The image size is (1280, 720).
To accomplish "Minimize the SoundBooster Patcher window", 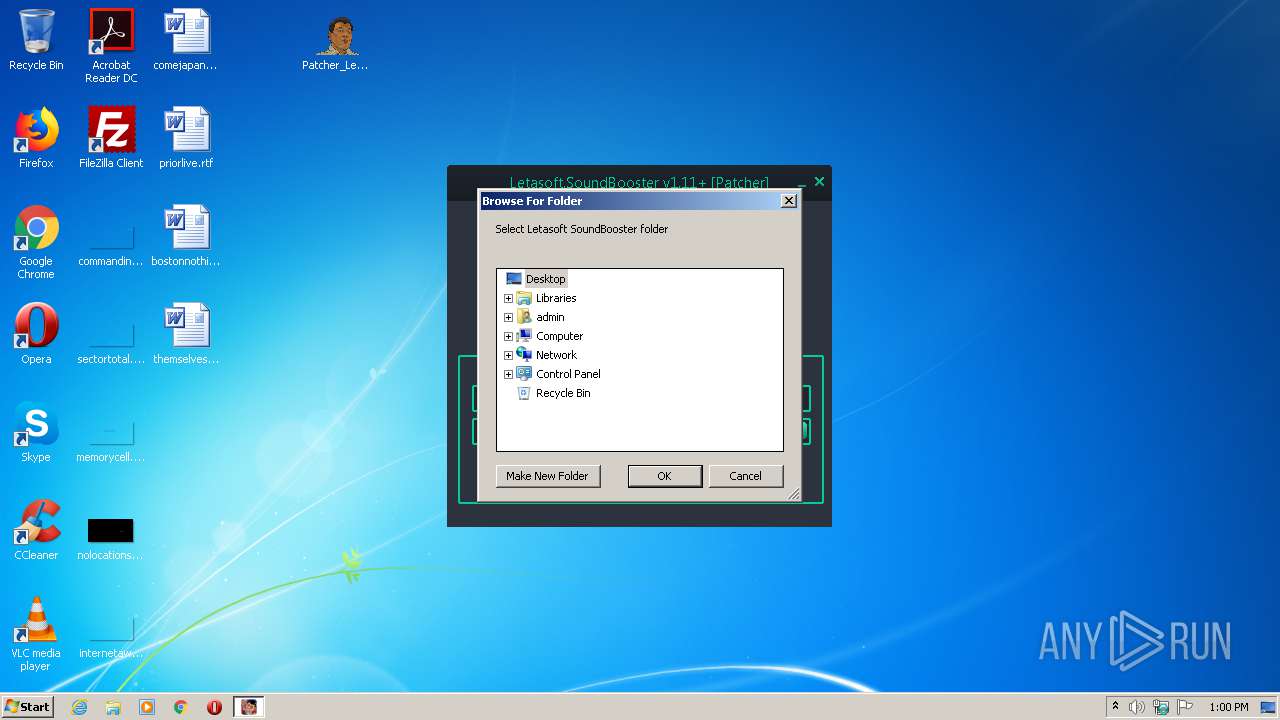I will point(802,183).
